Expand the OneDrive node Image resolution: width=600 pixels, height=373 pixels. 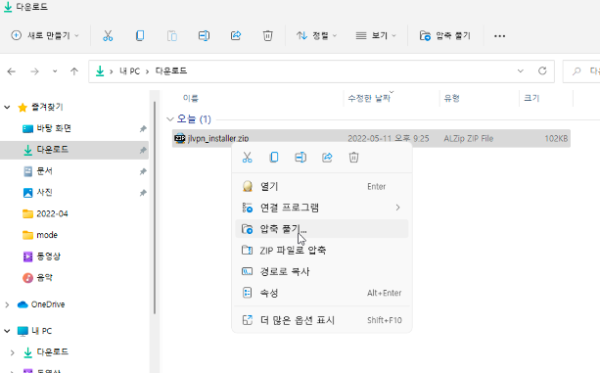[x=7, y=305]
